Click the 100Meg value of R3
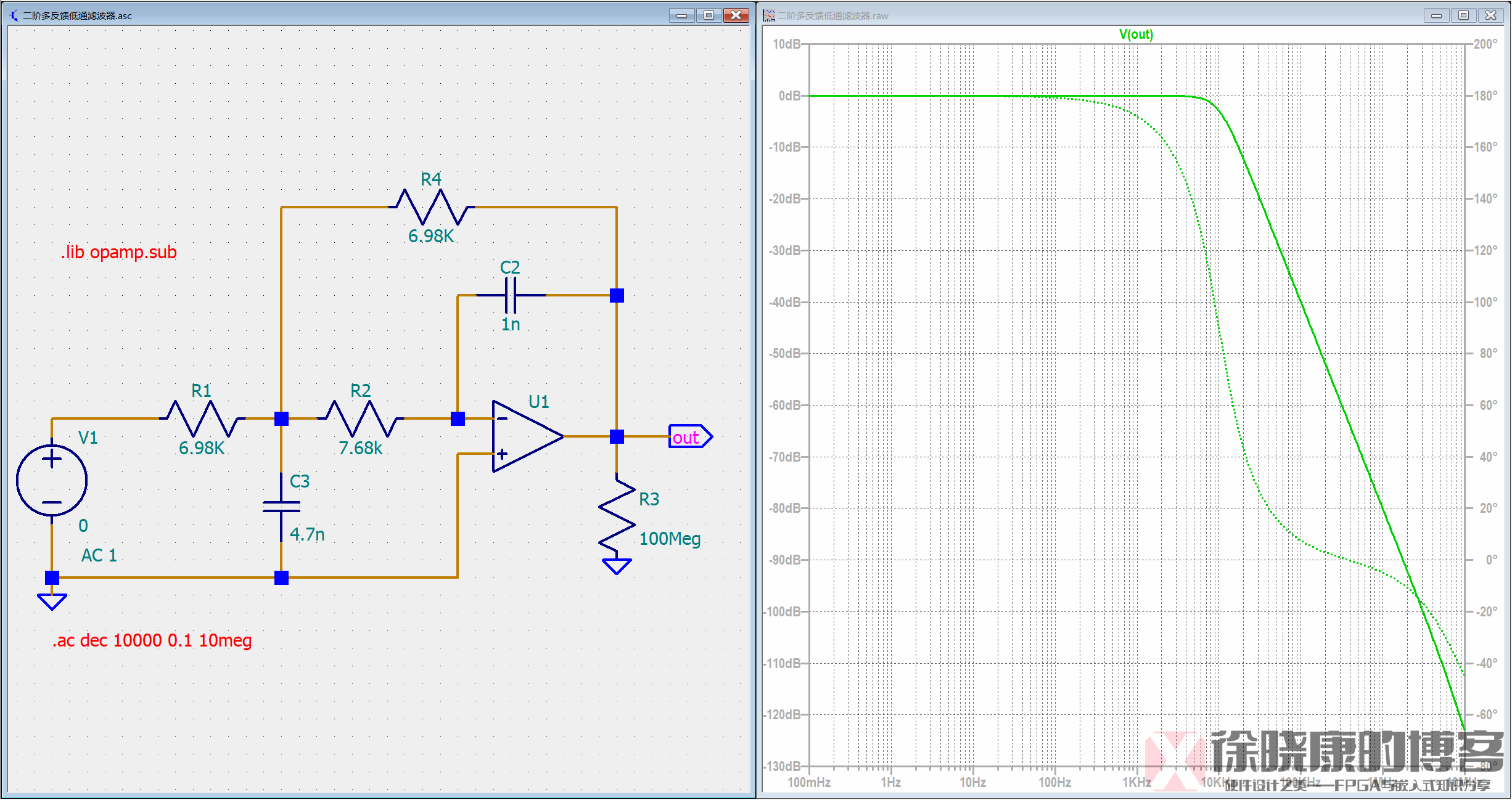This screenshot has height=800, width=1512. (x=670, y=539)
